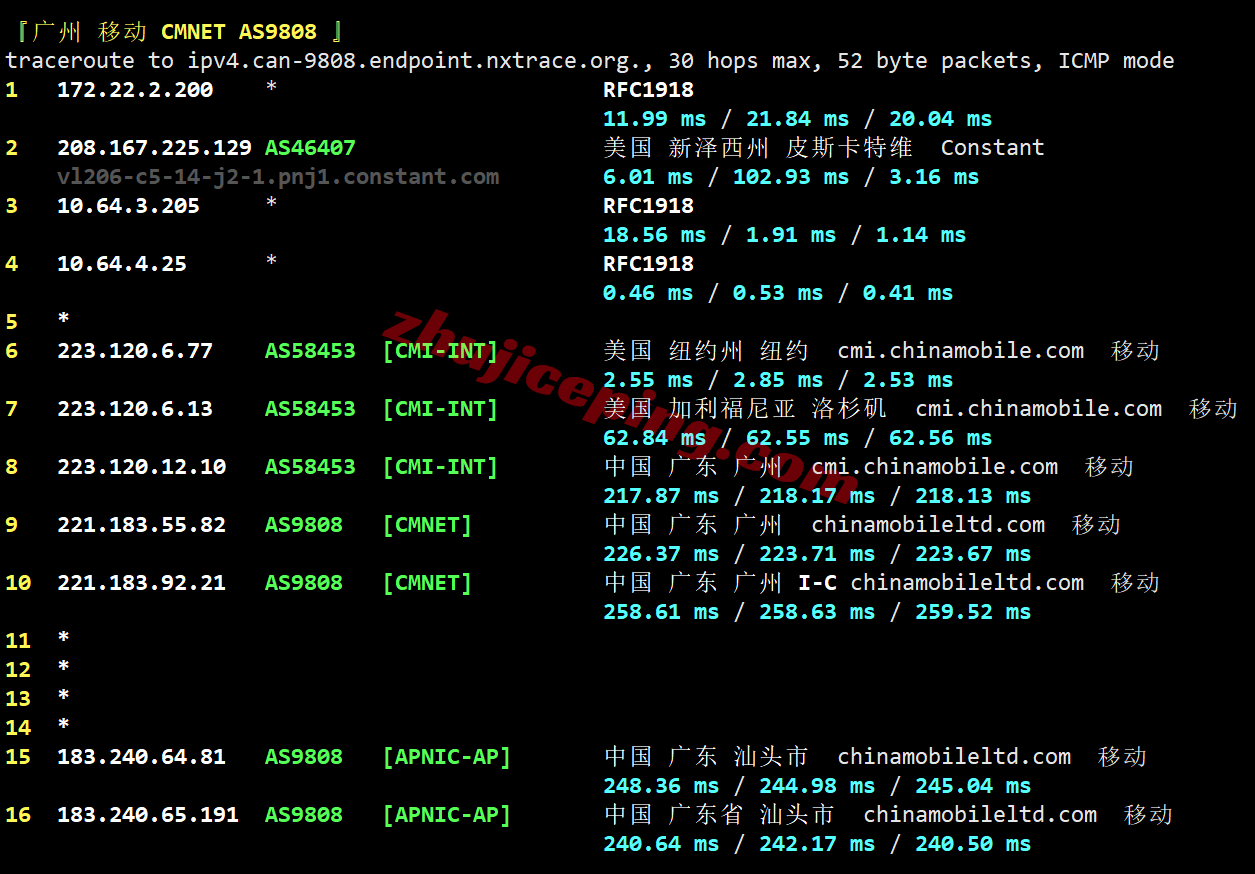Click hop number 12
The height and width of the screenshot is (874, 1255).
[18, 670]
